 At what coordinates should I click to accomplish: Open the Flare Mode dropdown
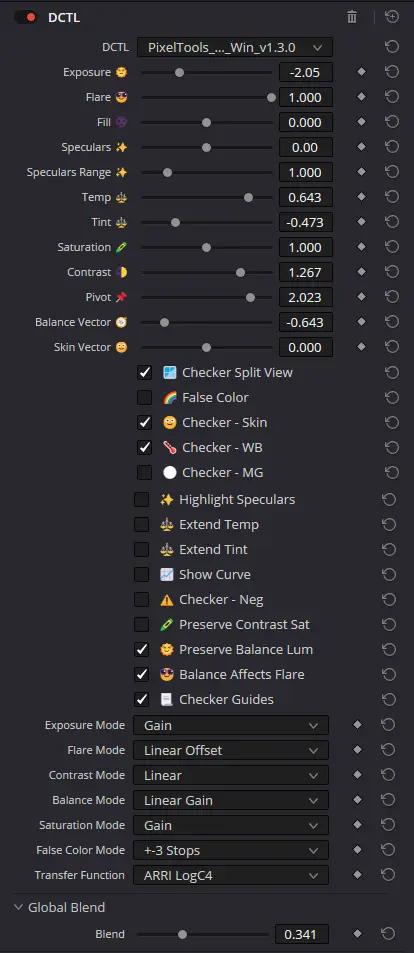tap(231, 750)
